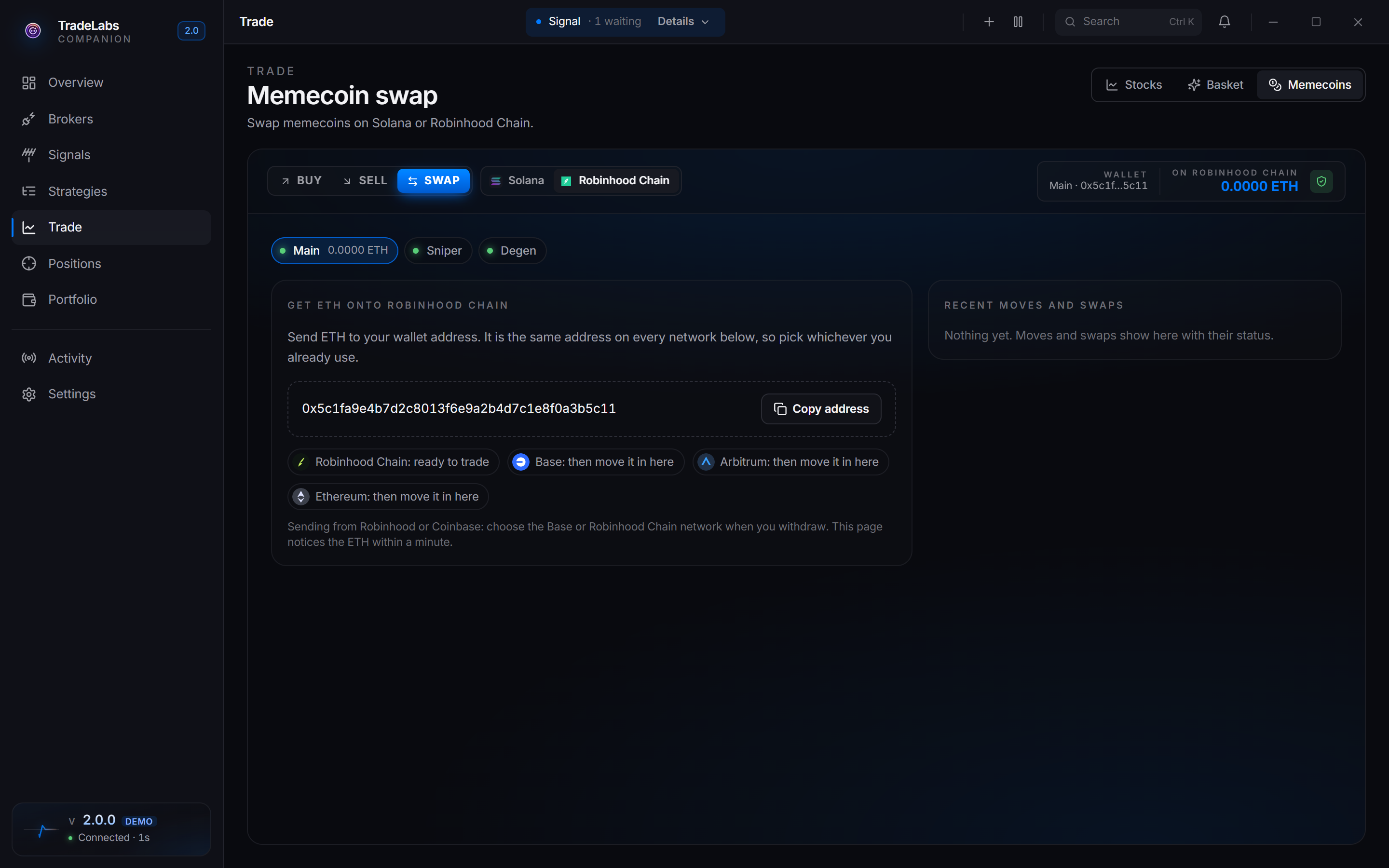1389x868 pixels.
Task: Open Portfolio from the sidebar
Action: click(111, 299)
